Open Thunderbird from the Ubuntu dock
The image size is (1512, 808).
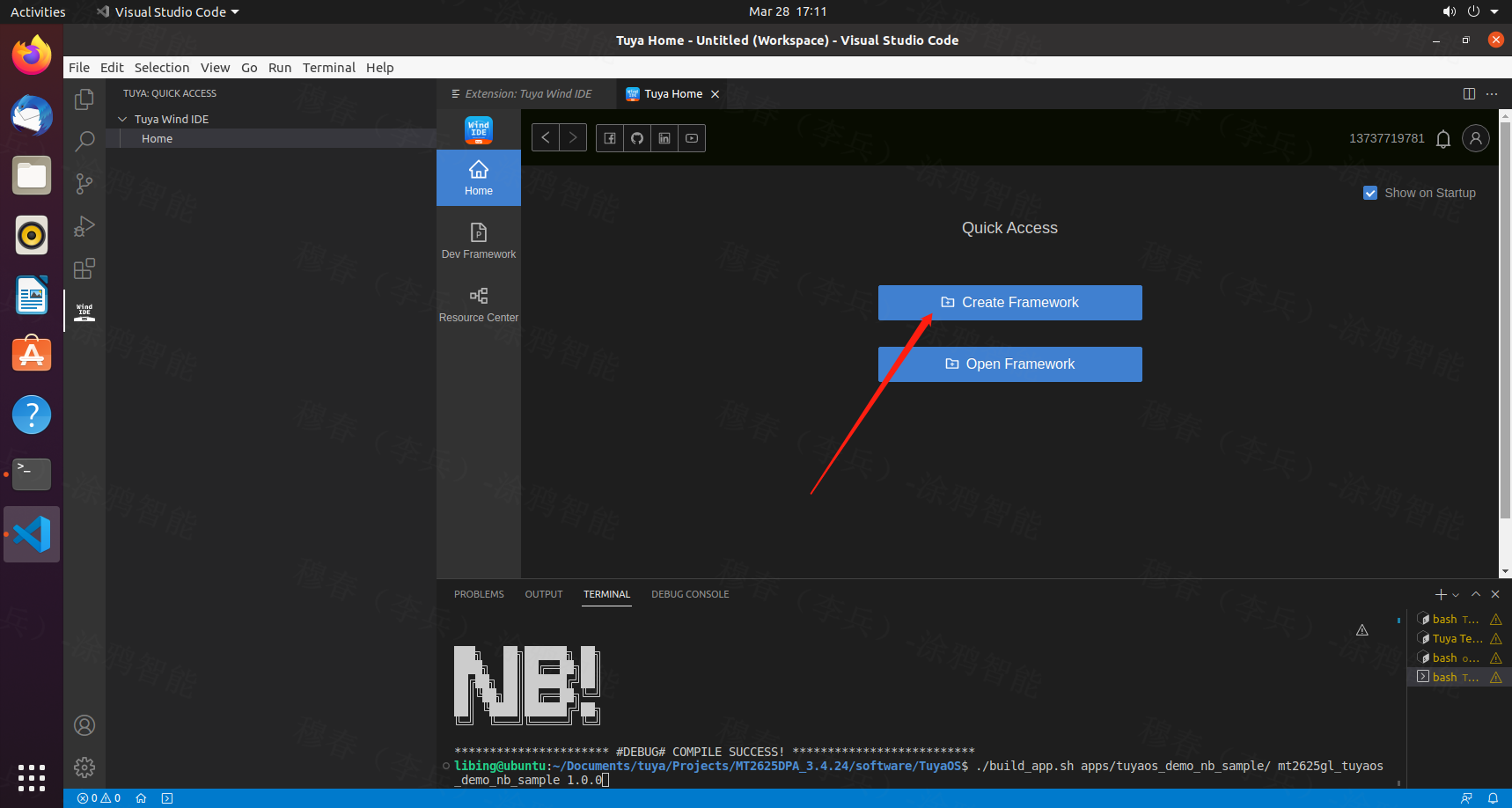(32, 116)
